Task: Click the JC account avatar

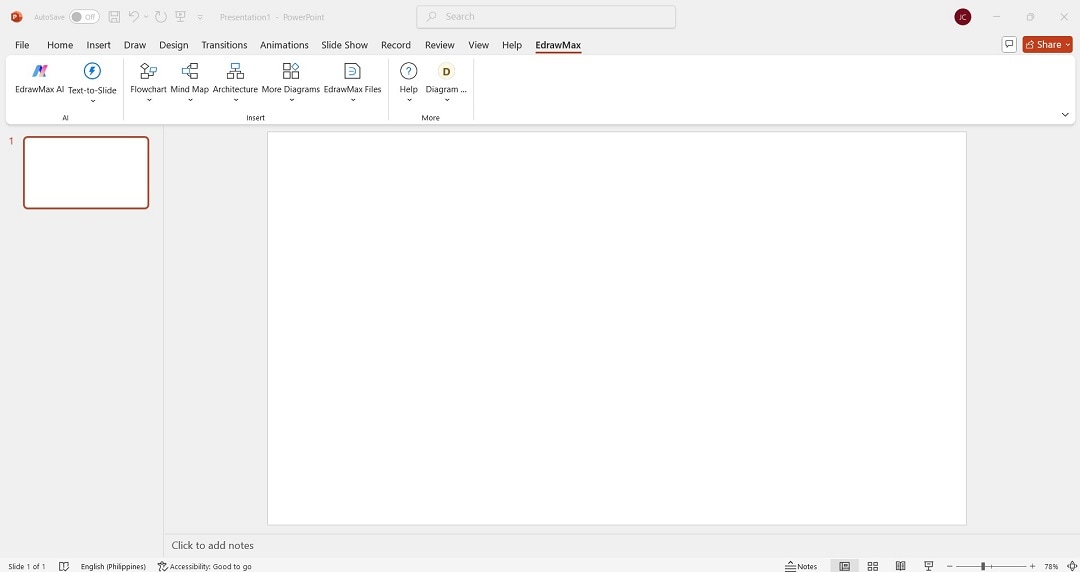Action: coord(962,17)
